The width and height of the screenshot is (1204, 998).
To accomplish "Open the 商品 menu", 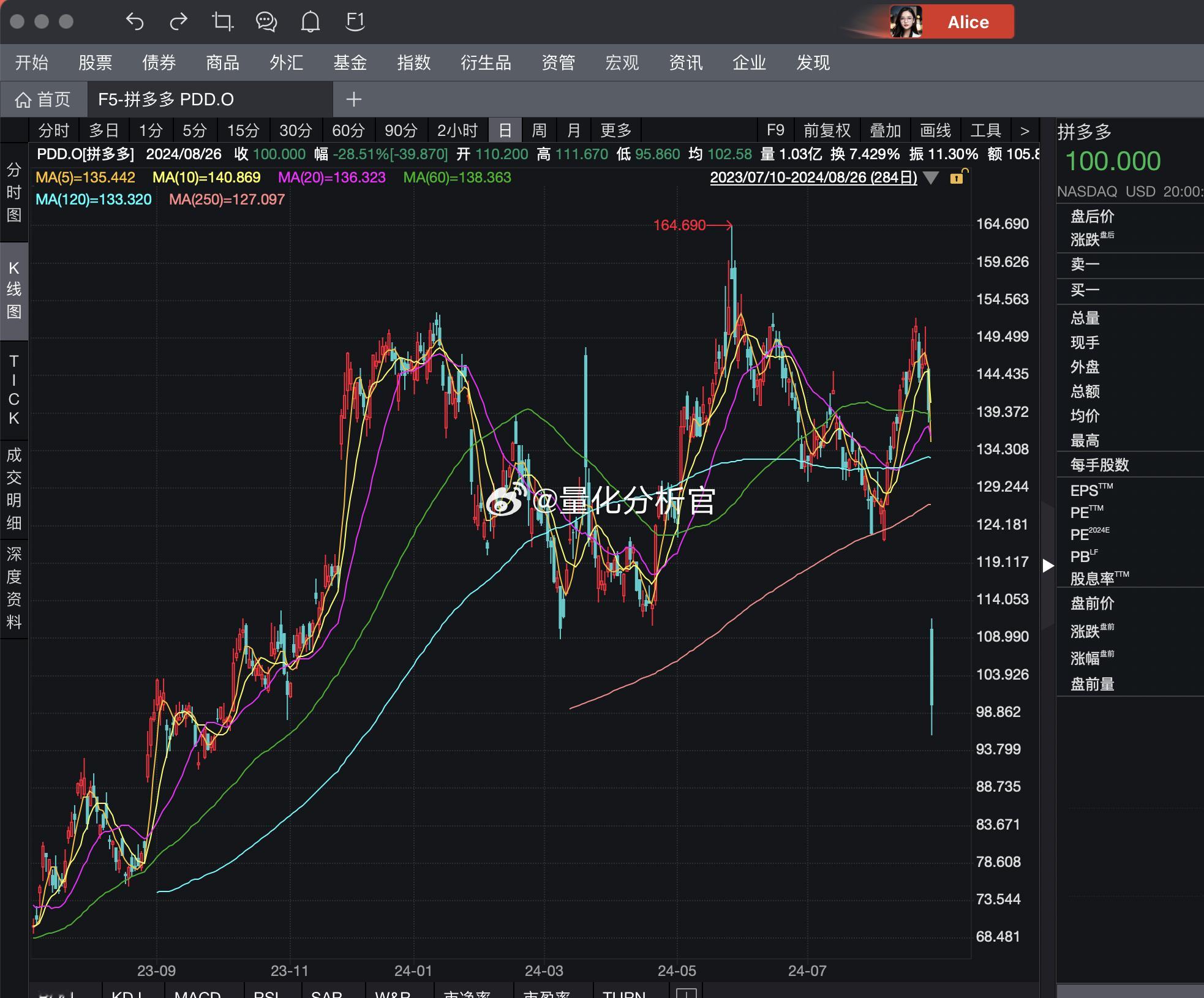I will point(223,62).
